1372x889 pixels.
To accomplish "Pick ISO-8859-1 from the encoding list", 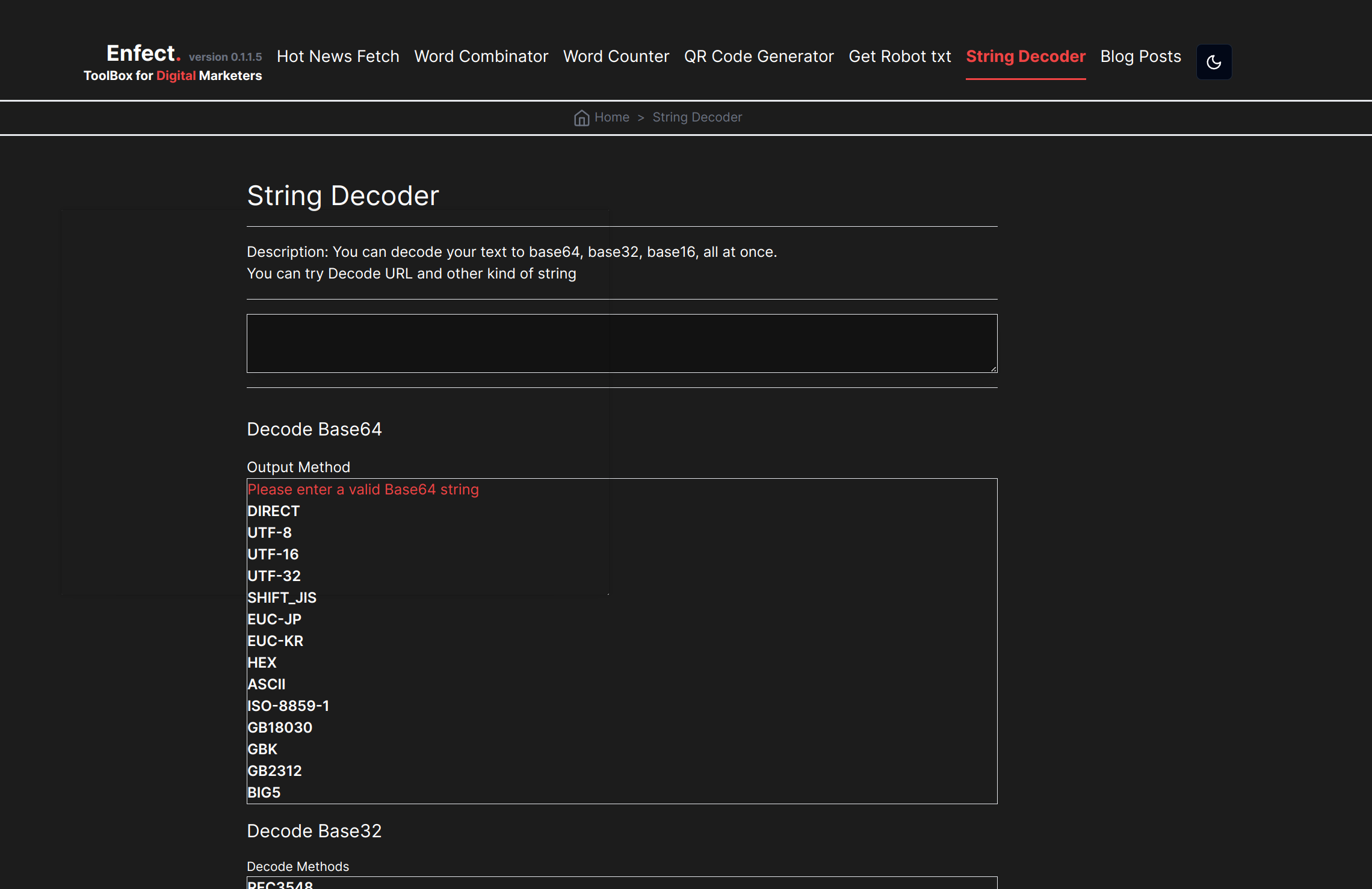I will (x=288, y=706).
